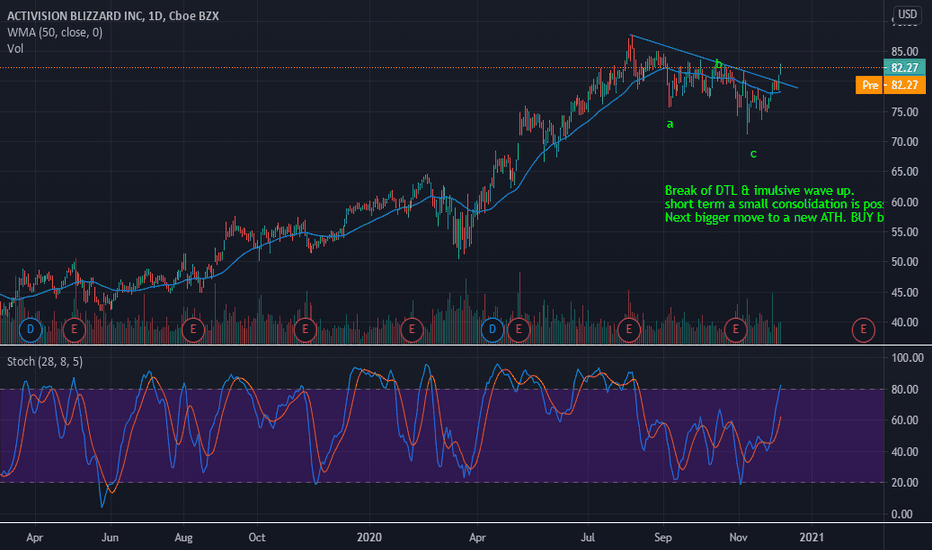Click the 45.00 price scale label
Viewport: 932px width, 550px height.
coord(905,293)
